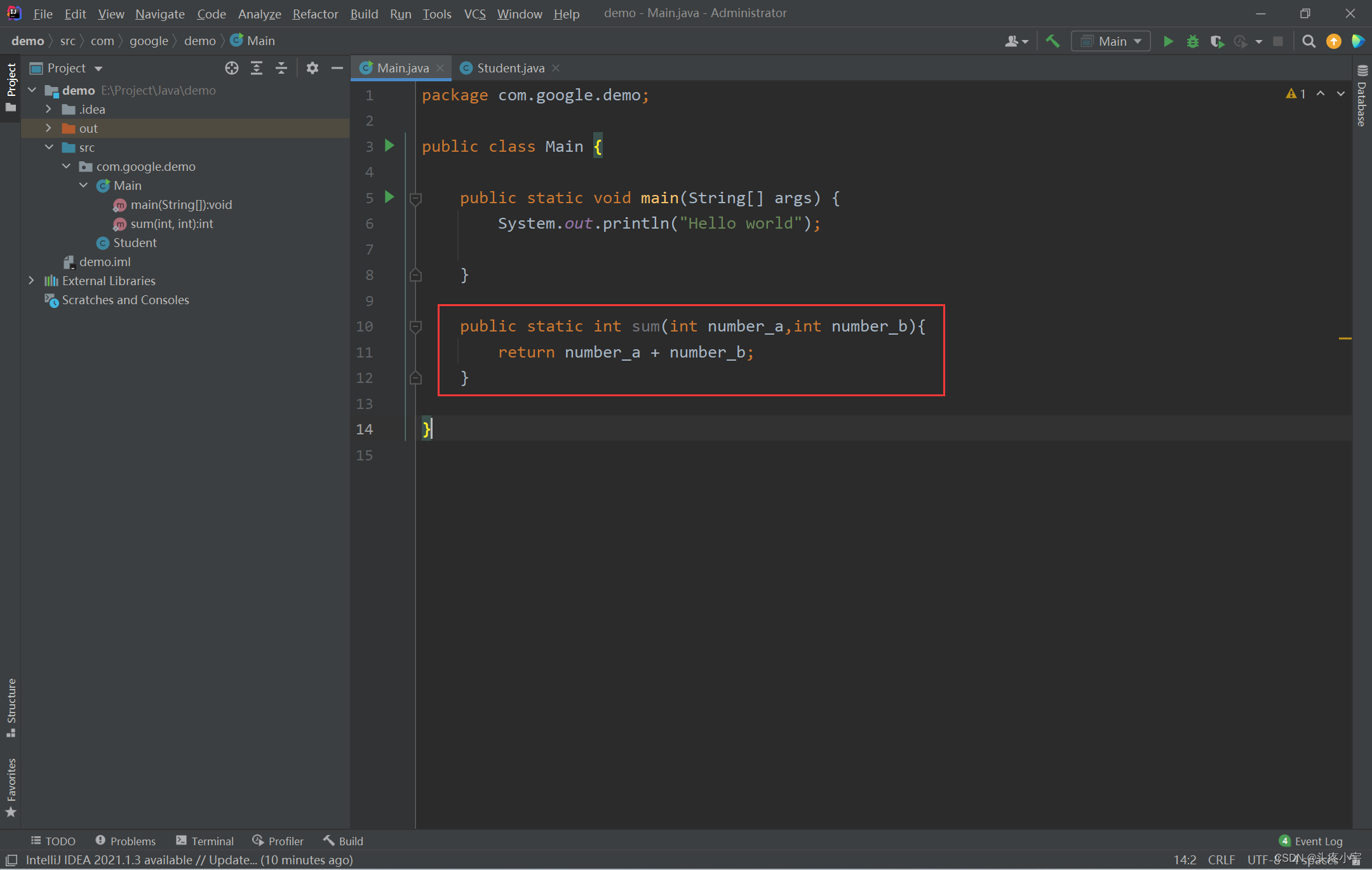Click the Build project hammer icon

[x=1053, y=41]
